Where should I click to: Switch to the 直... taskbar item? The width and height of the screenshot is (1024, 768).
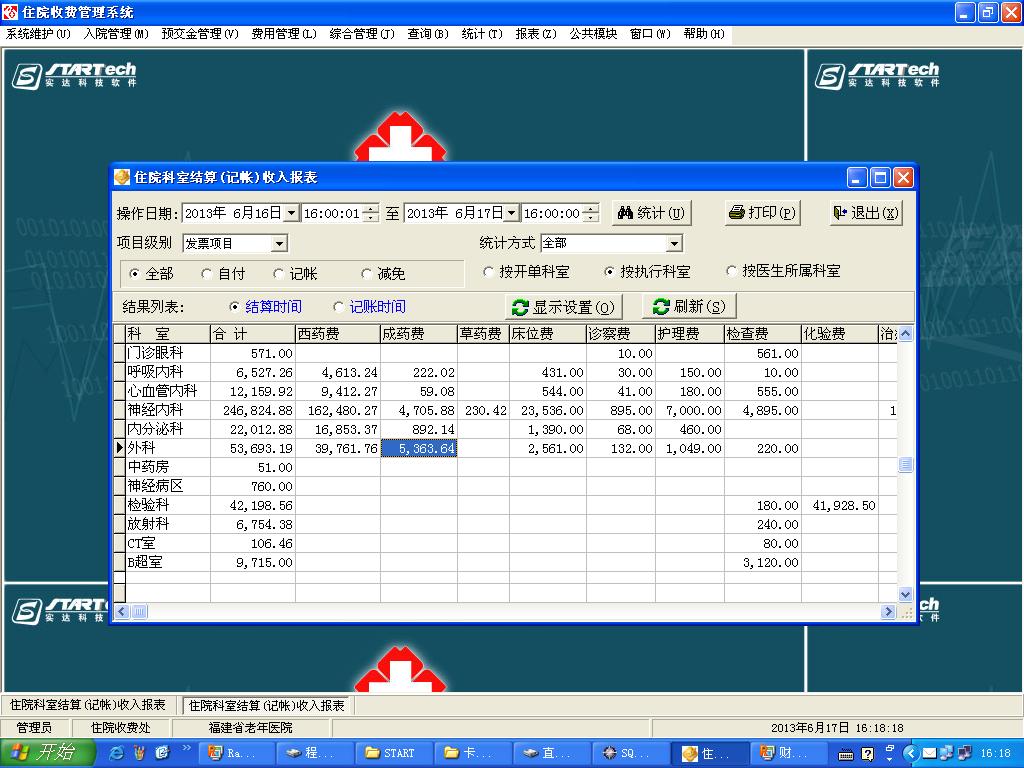552,753
